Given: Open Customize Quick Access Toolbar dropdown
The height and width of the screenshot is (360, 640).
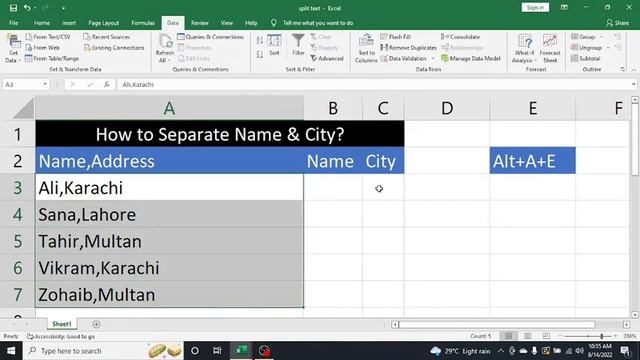Looking at the screenshot, I should [x=63, y=8].
